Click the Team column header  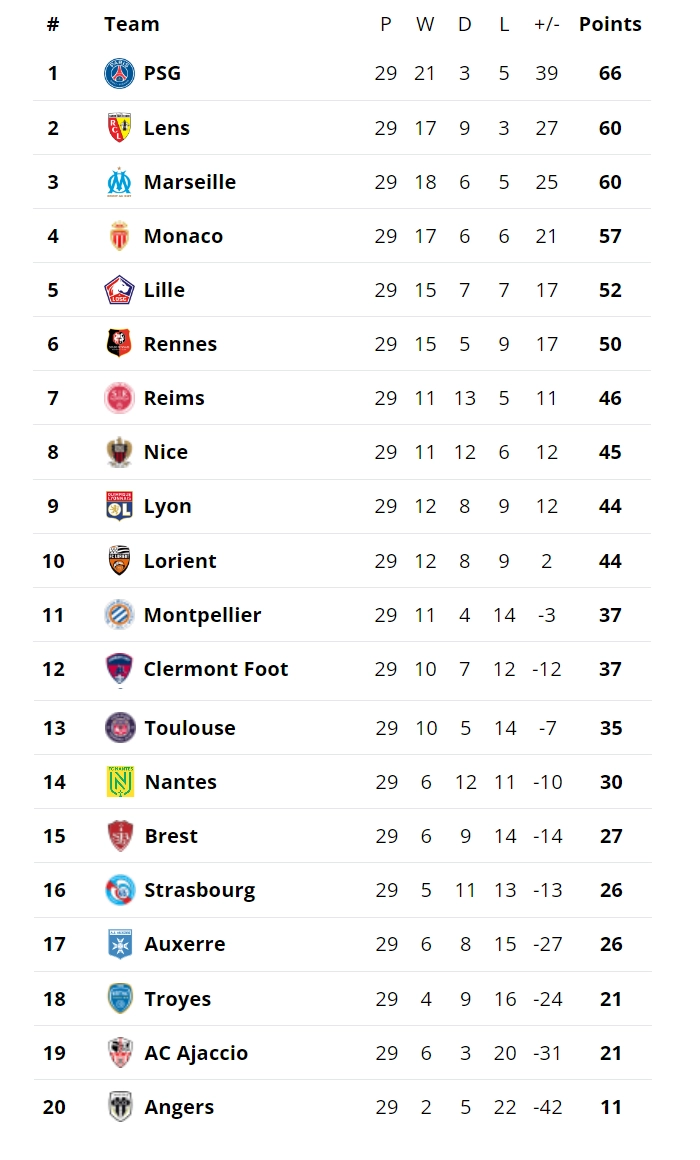[132, 24]
